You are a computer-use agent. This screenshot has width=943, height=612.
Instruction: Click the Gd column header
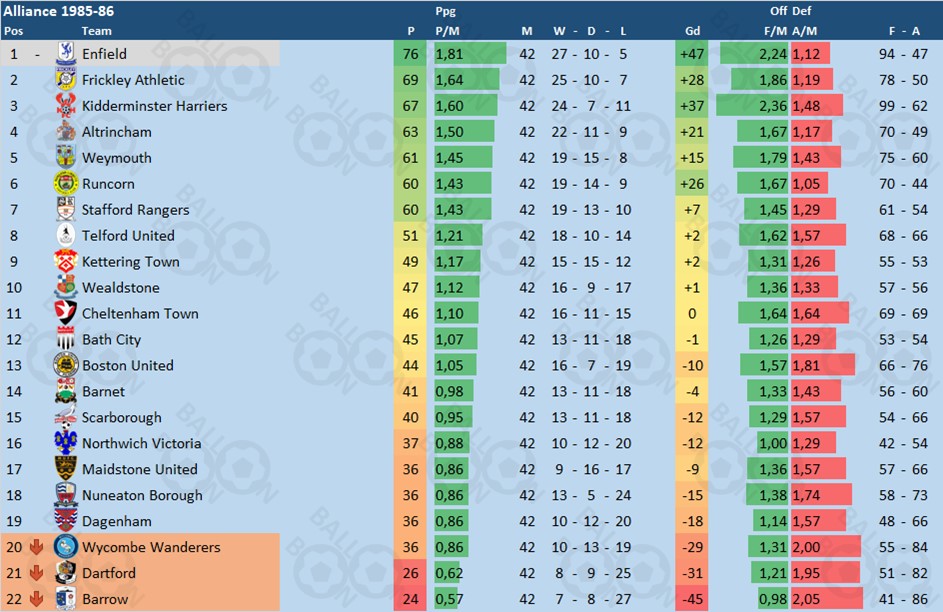[x=692, y=31]
